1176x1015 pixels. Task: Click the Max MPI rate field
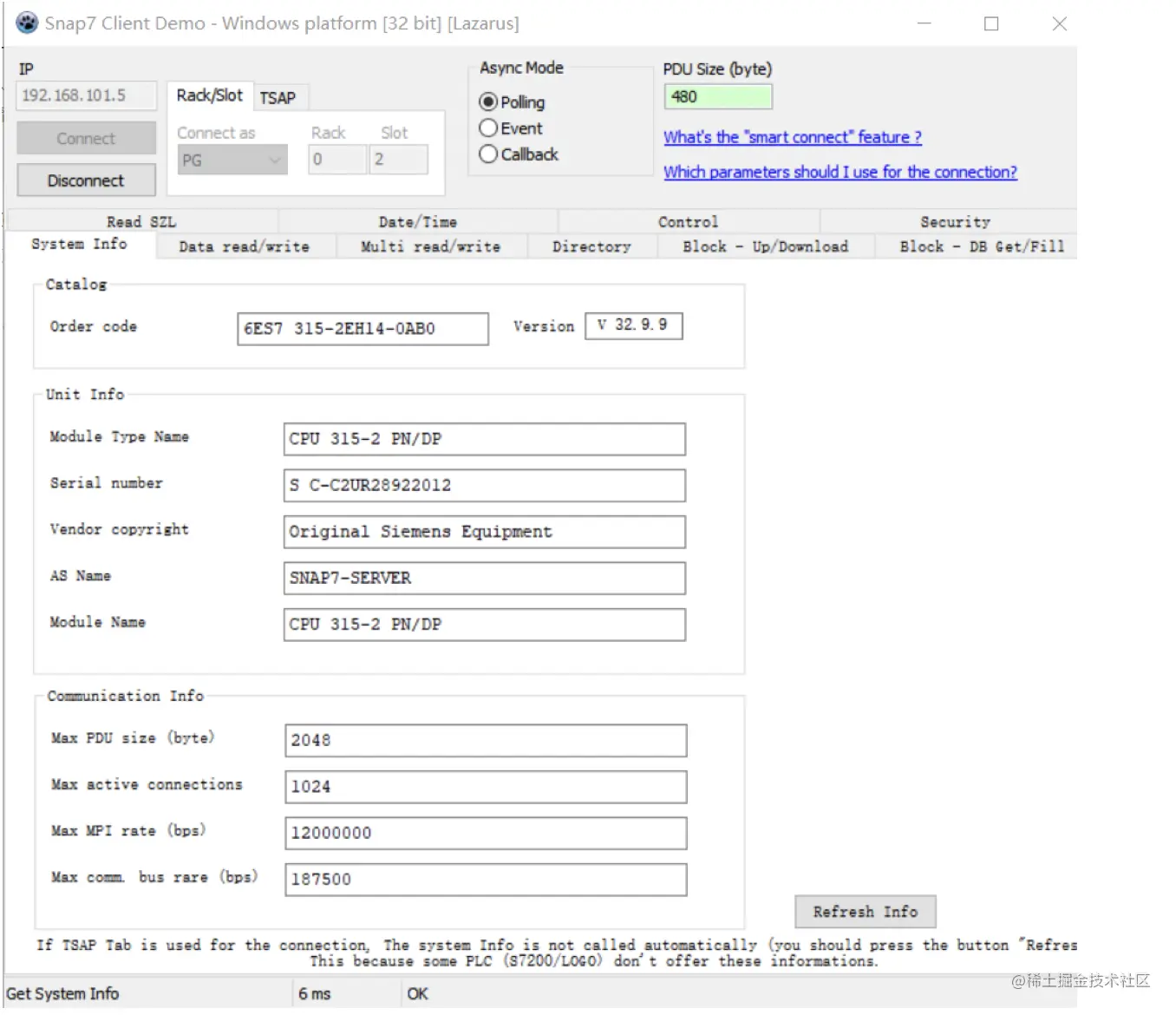[486, 834]
